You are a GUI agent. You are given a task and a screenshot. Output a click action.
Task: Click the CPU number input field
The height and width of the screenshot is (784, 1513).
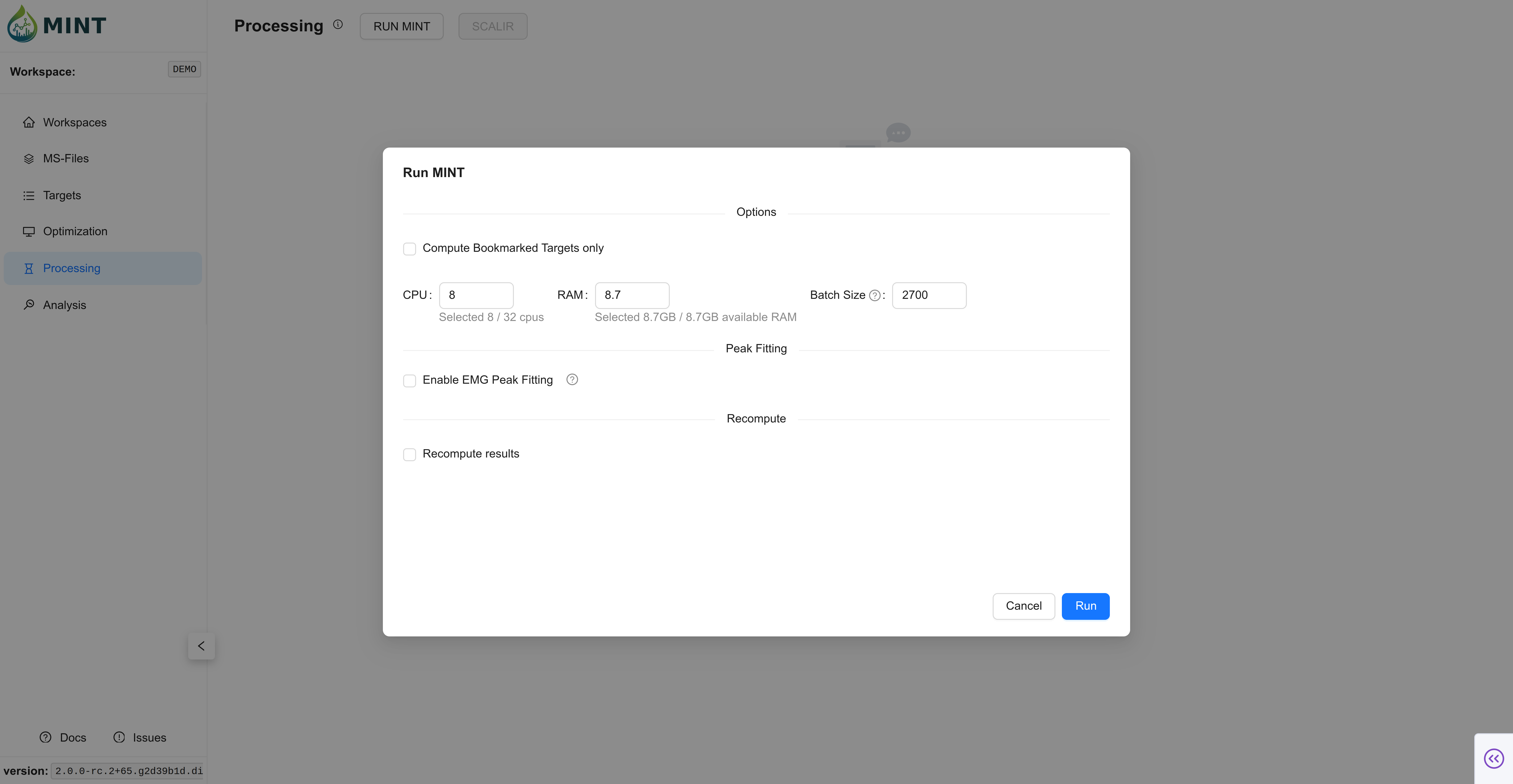click(x=476, y=295)
